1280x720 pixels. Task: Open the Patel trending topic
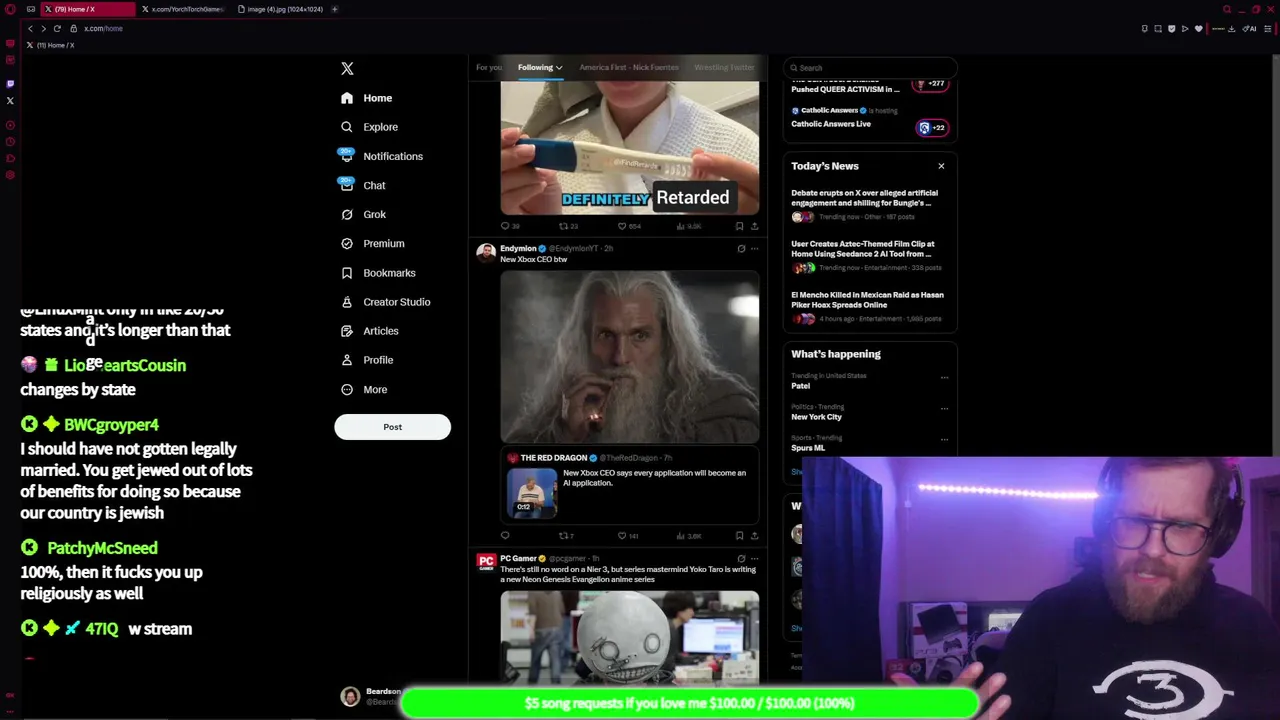pyautogui.click(x=801, y=386)
